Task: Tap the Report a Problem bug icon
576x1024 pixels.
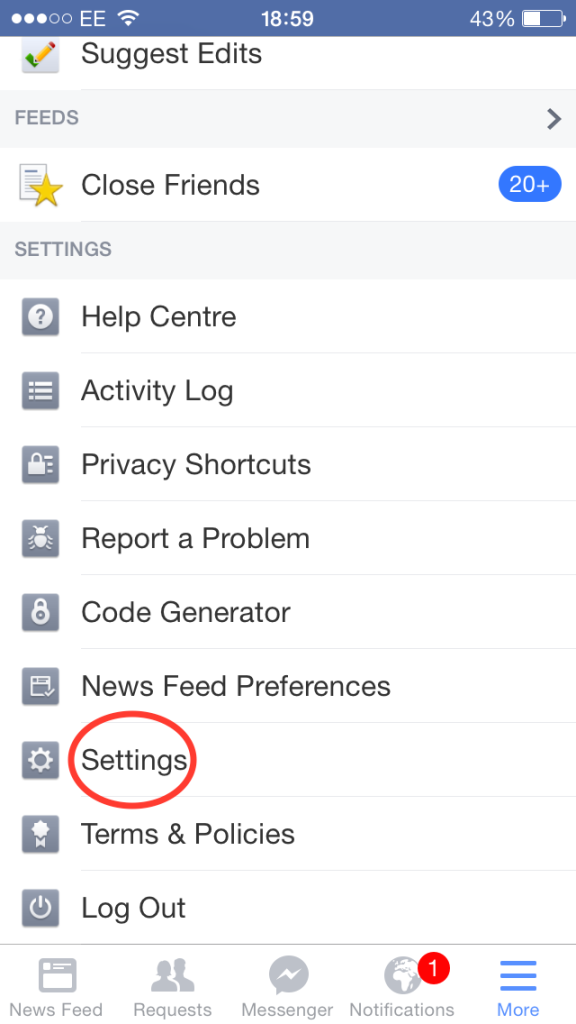Action: (x=40, y=538)
